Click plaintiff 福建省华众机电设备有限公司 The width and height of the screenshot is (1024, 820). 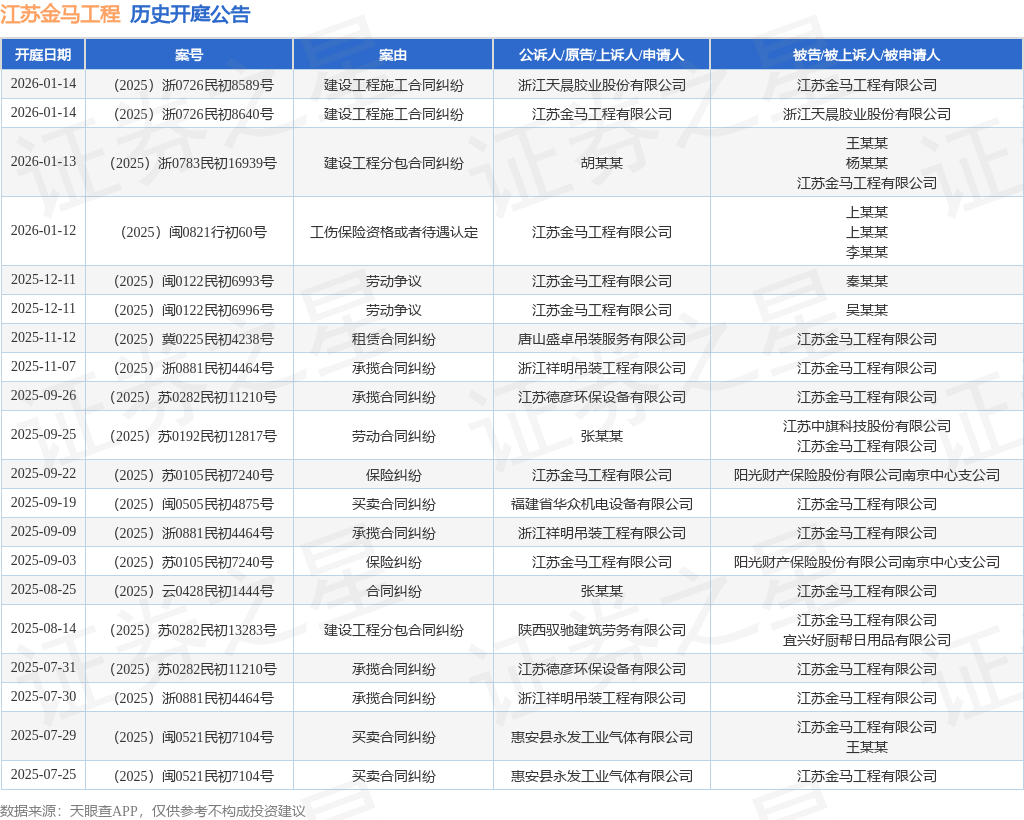601,504
